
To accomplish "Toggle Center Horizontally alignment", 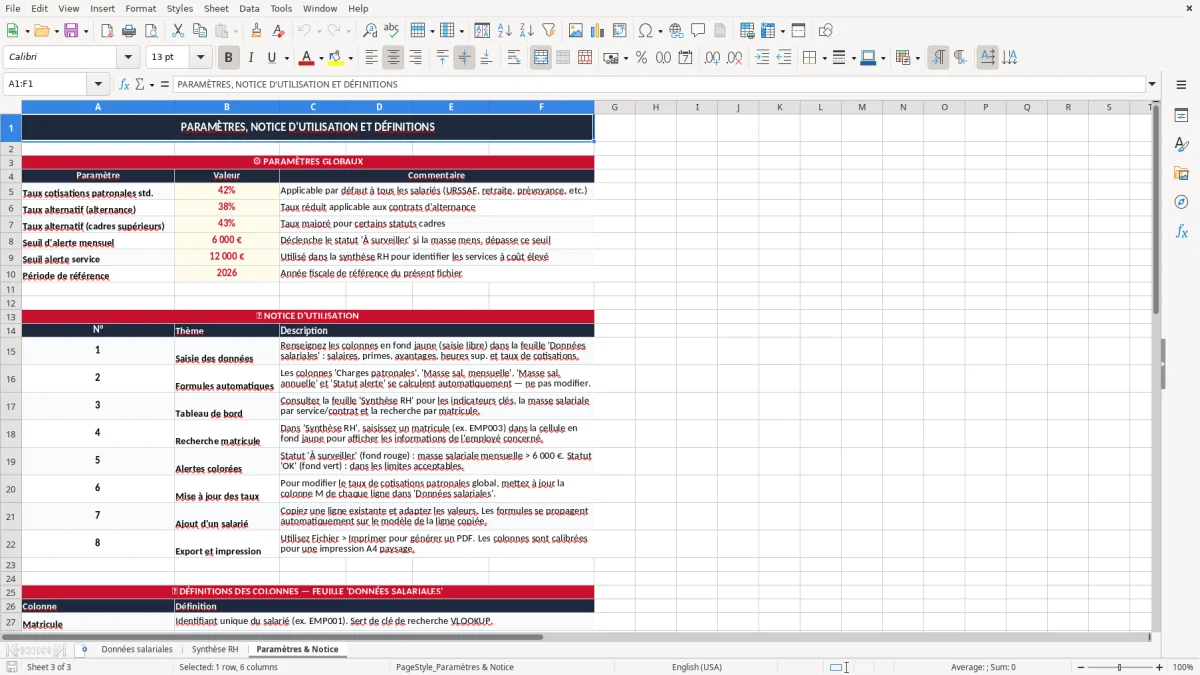I will point(393,58).
